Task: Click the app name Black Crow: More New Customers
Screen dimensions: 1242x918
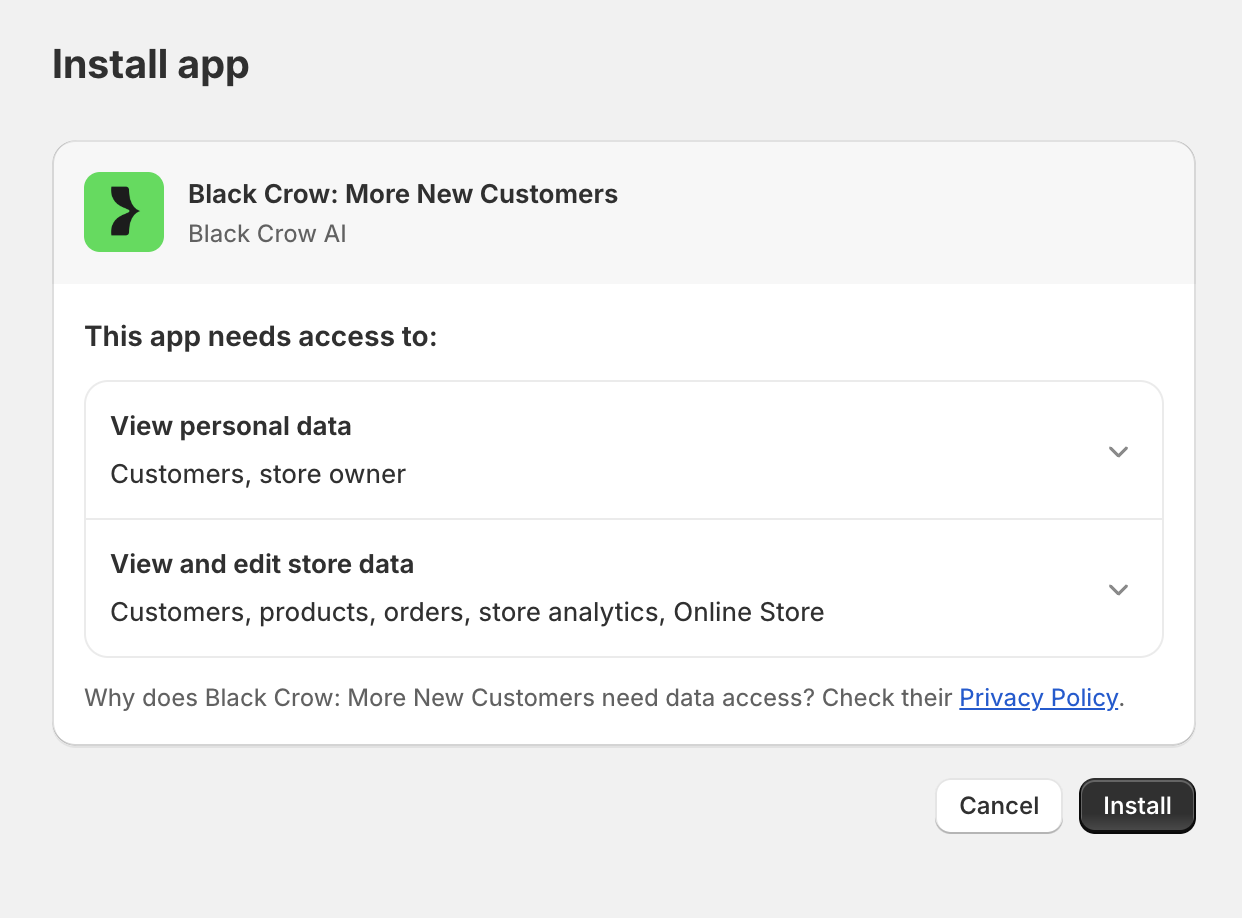Action: click(403, 193)
